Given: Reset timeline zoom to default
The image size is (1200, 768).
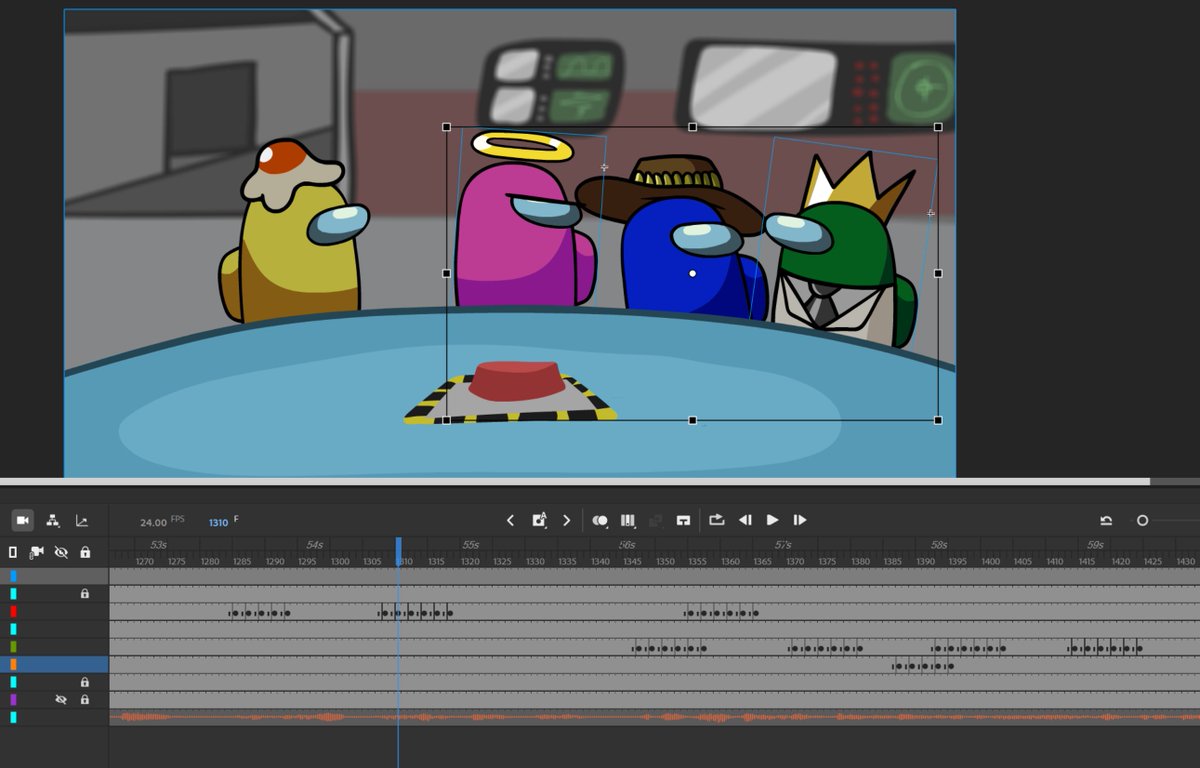Looking at the screenshot, I should [1106, 521].
